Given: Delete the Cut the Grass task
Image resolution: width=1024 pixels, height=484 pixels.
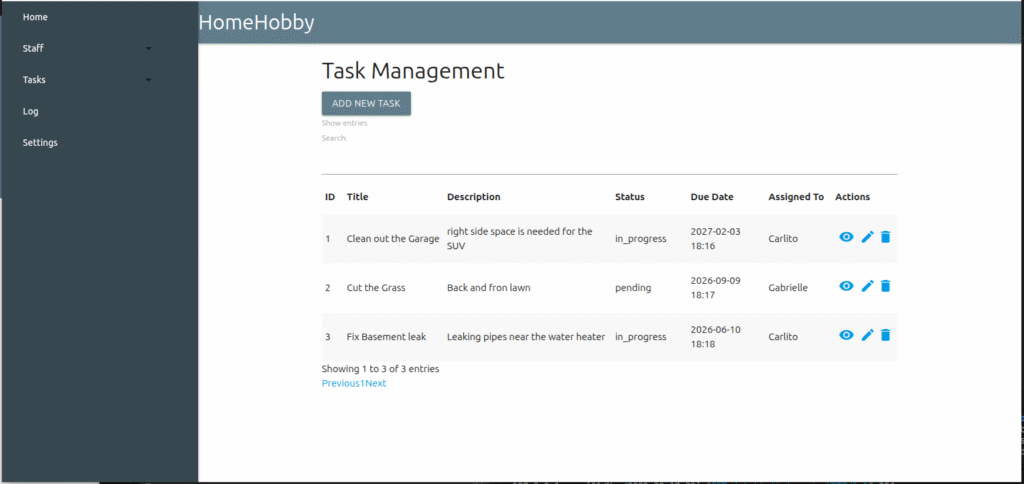Looking at the screenshot, I should pos(885,286).
